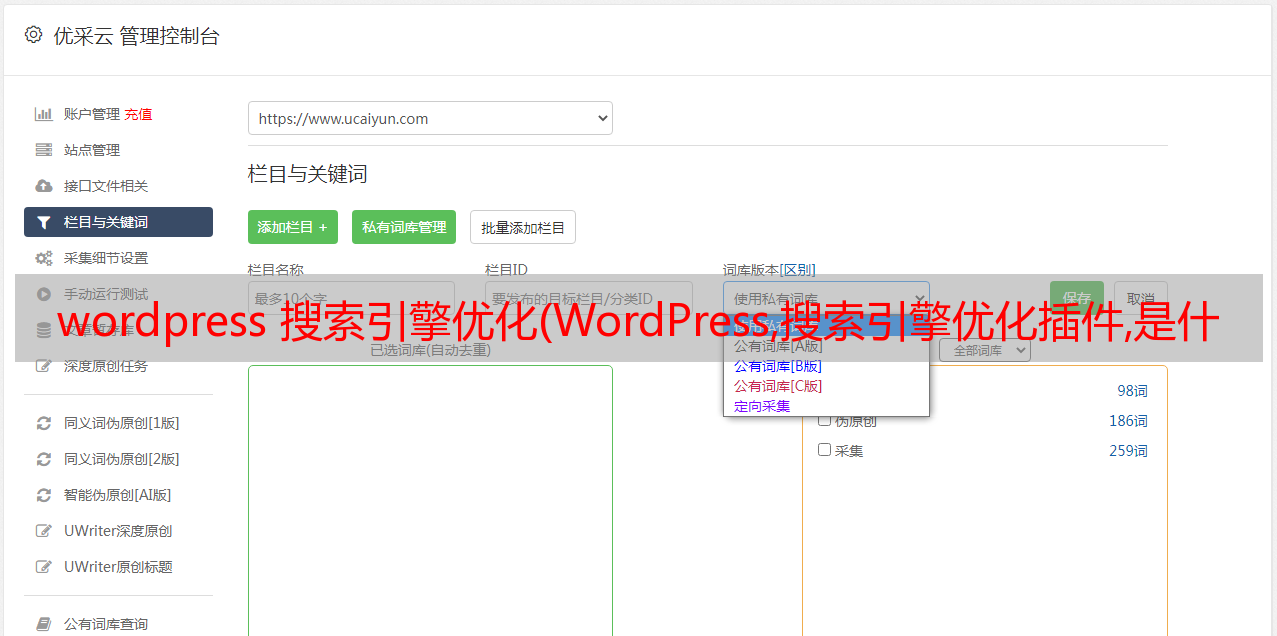Click the funnel icon in 栏目与关键词

pyautogui.click(x=43, y=222)
